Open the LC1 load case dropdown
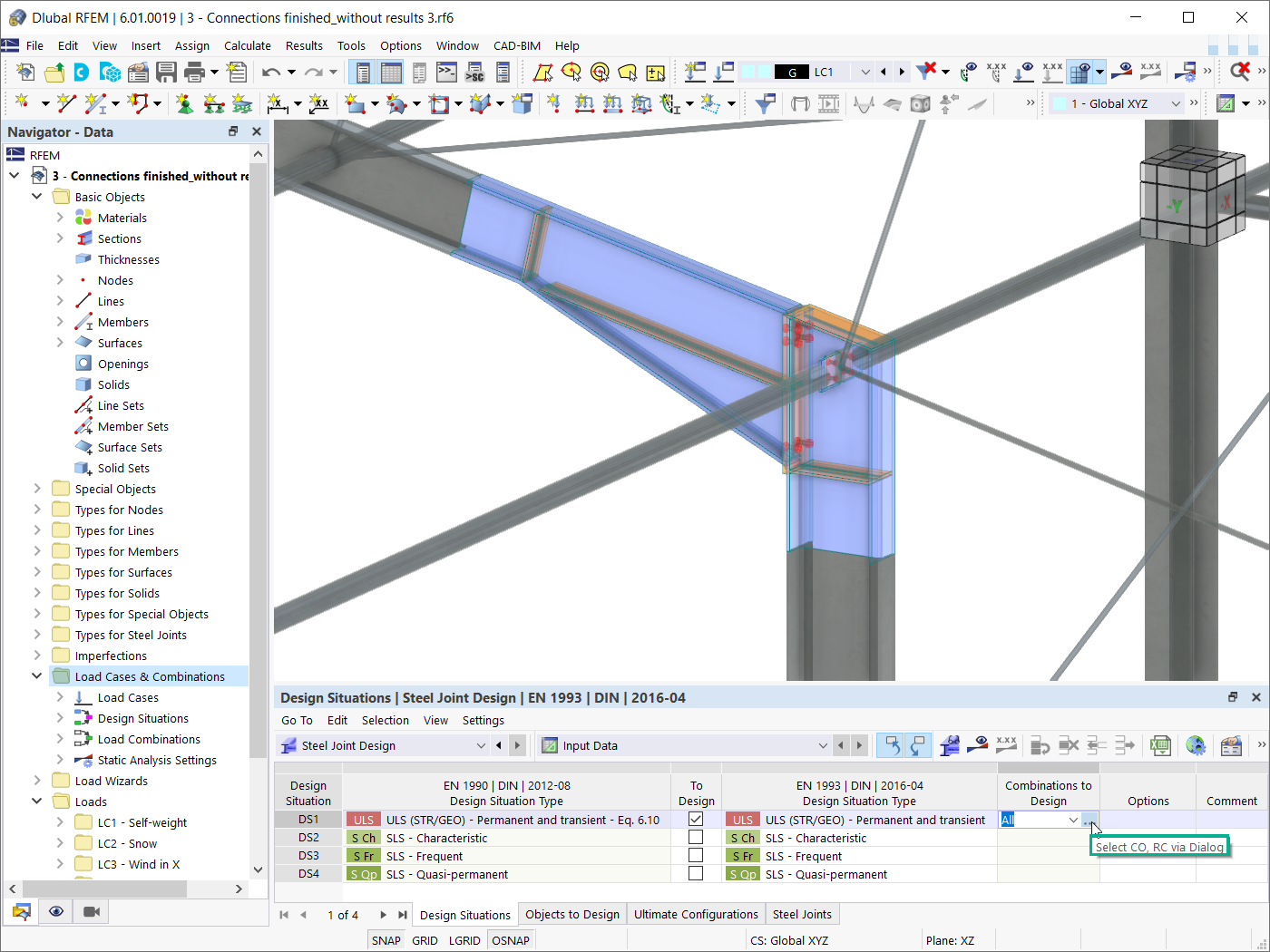This screenshot has width=1270, height=952. click(x=865, y=72)
